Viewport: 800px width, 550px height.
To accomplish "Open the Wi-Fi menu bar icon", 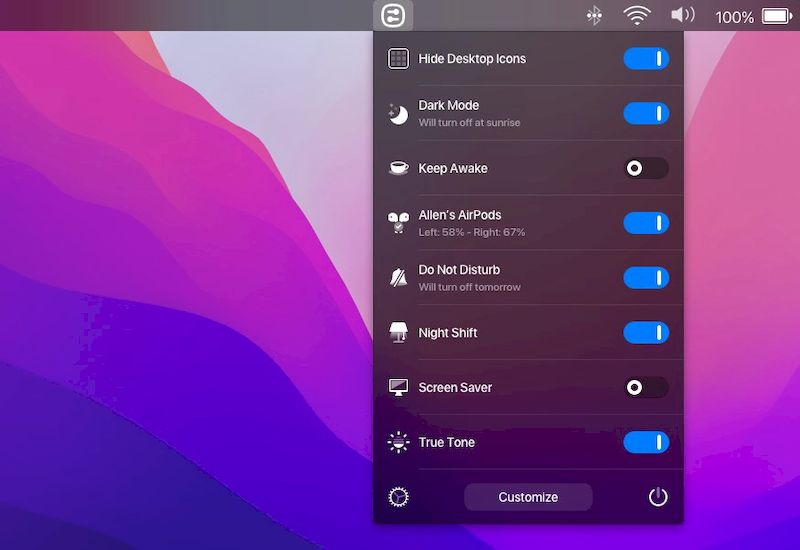I will click(637, 16).
